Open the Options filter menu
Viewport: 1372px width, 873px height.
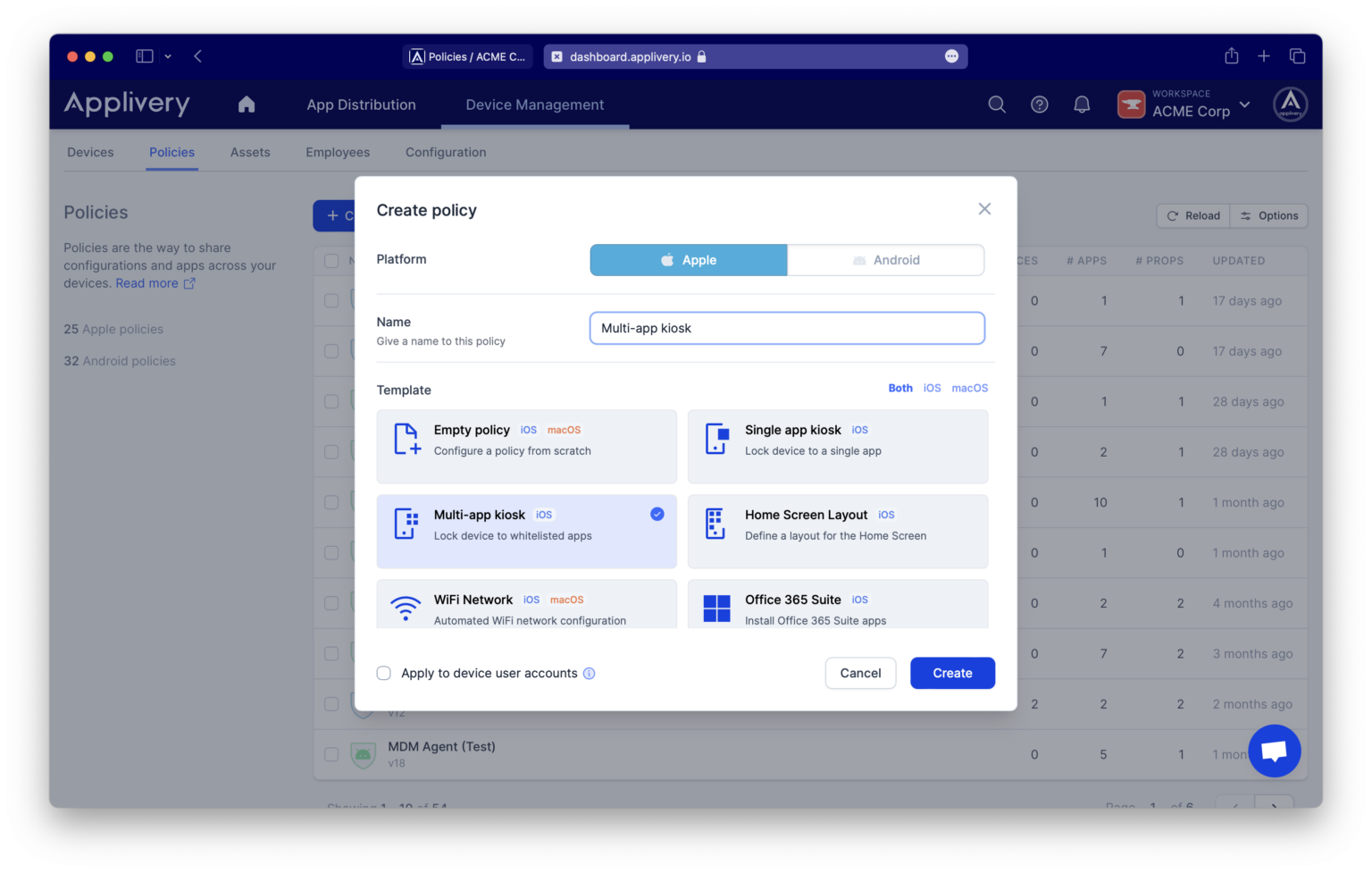[1268, 215]
